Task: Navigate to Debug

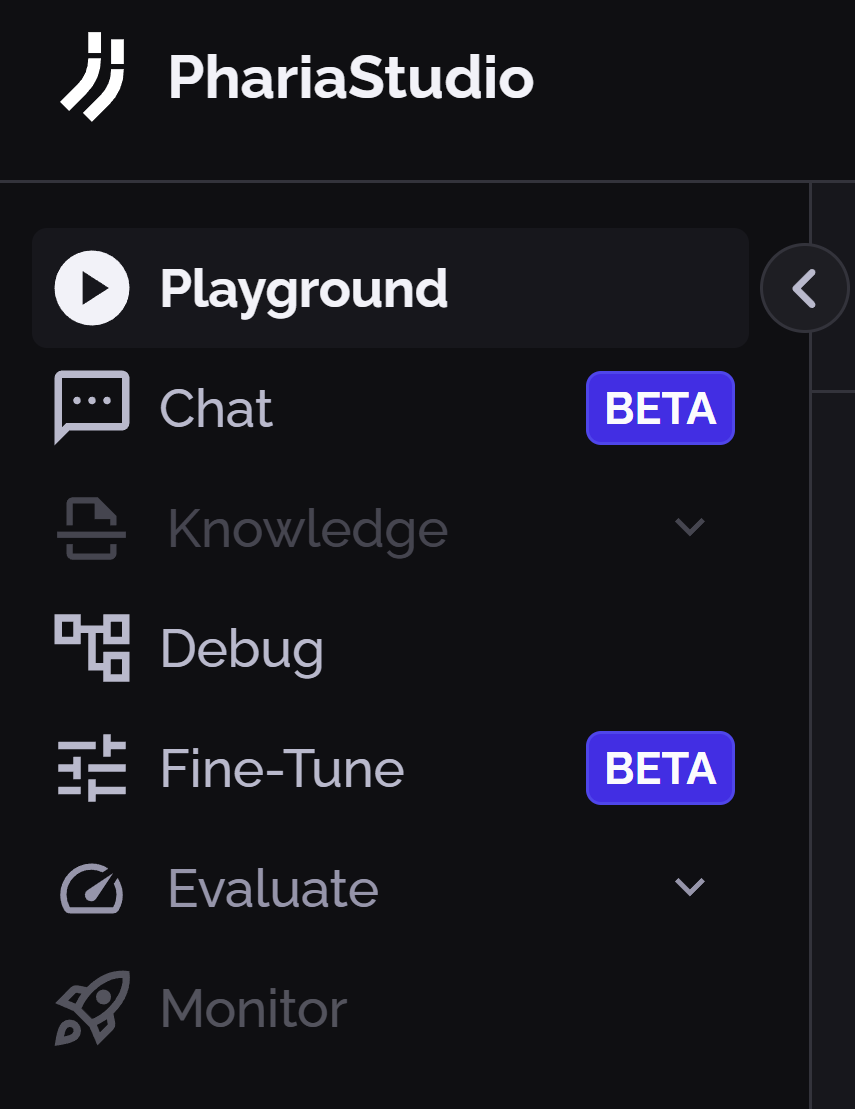Action: (x=242, y=648)
